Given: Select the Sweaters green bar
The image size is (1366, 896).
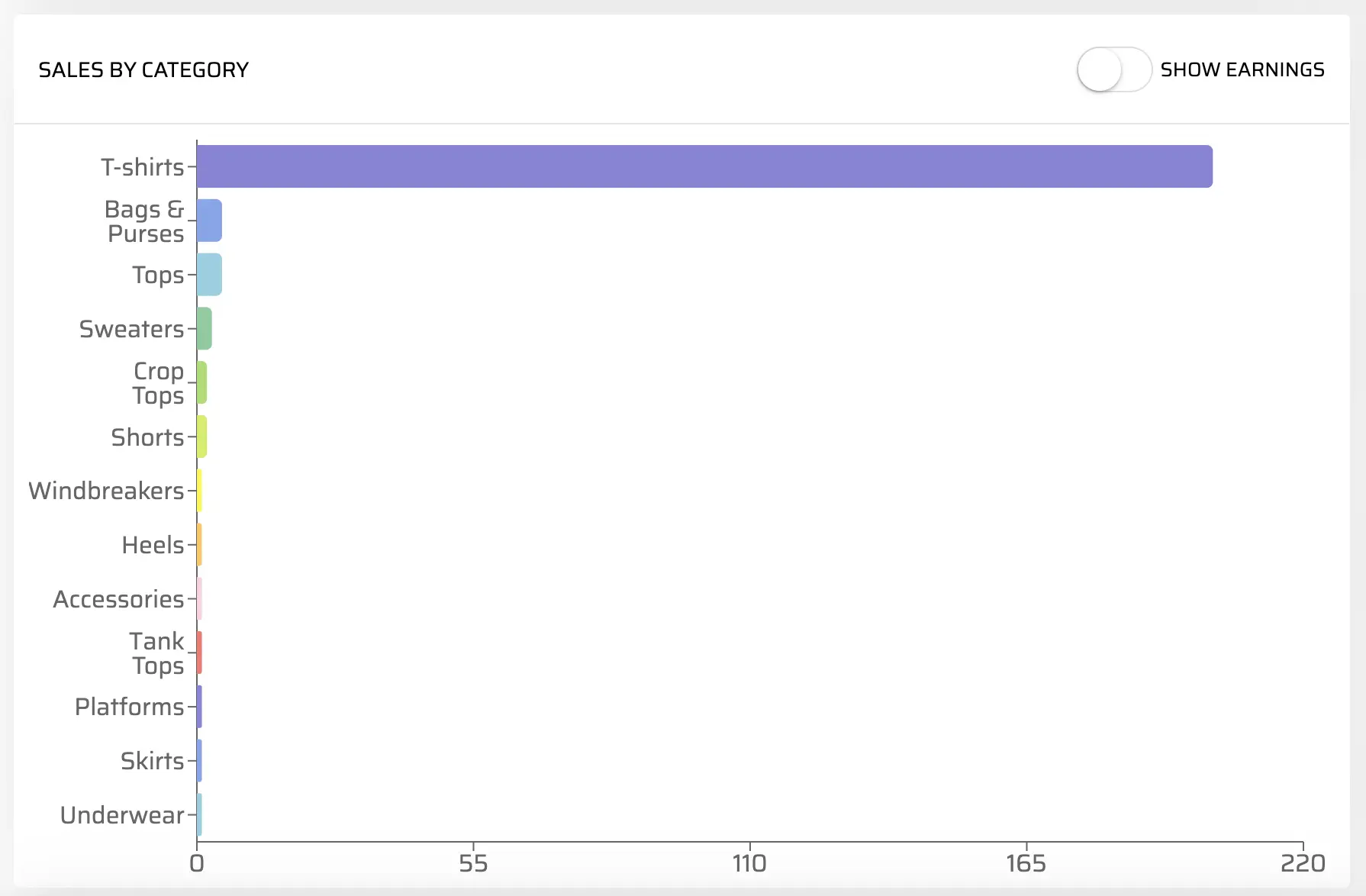Looking at the screenshot, I should (205, 329).
